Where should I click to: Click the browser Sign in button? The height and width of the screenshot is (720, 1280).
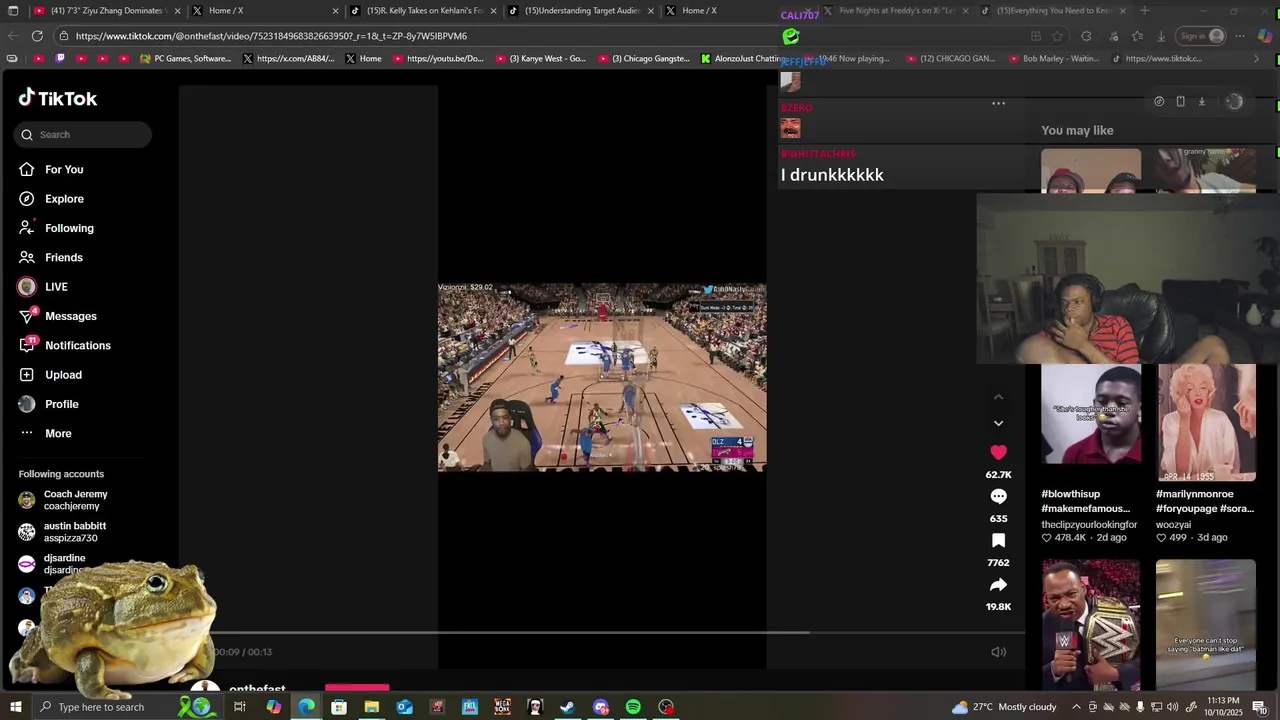[x=1201, y=36]
